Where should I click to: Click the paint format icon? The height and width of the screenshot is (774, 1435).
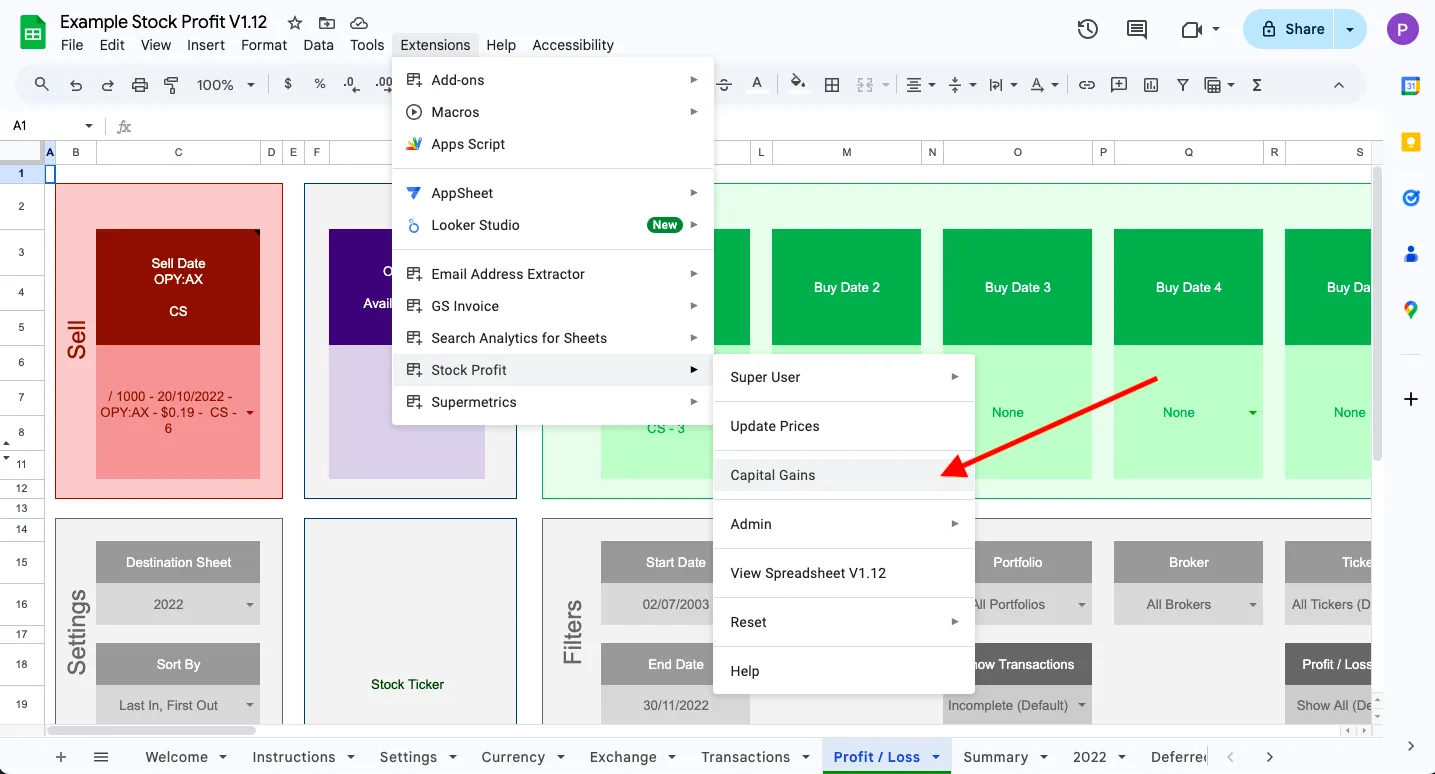(171, 85)
